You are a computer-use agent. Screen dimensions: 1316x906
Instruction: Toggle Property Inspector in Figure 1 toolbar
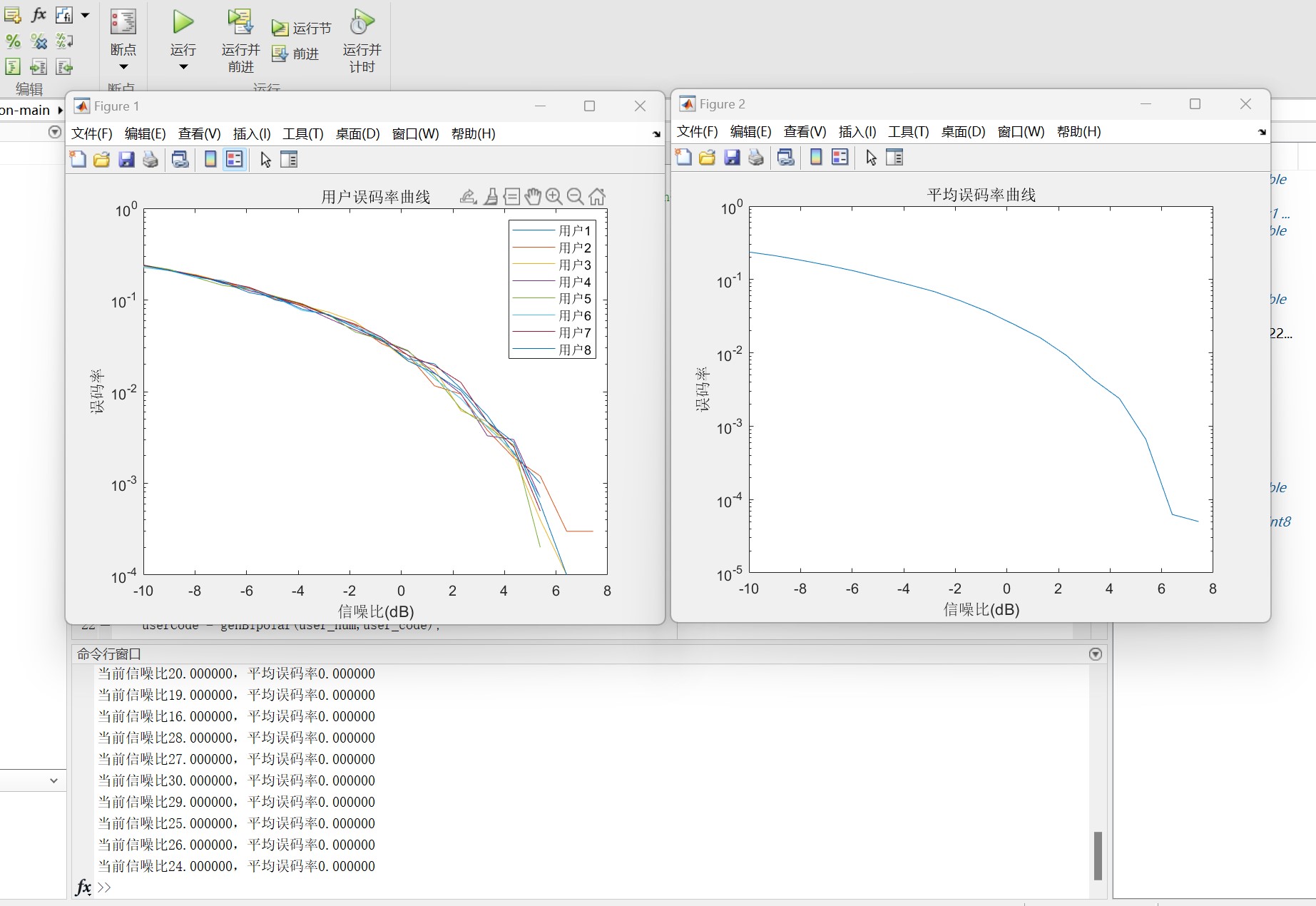click(289, 159)
